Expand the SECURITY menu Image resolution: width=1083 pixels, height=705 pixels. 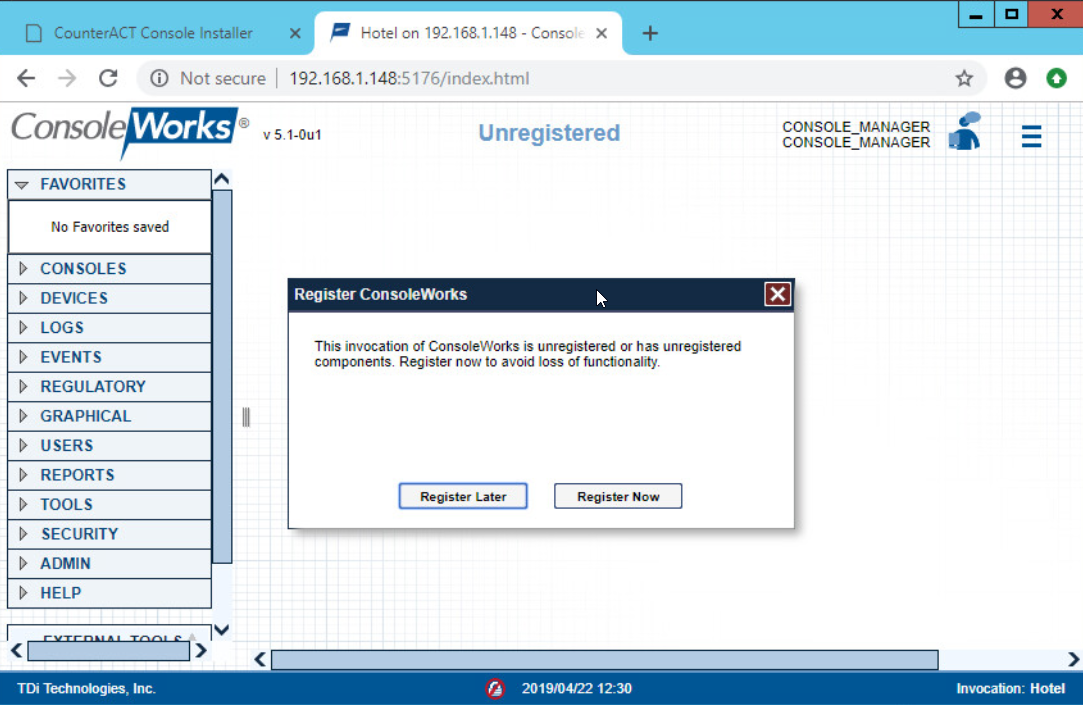[109, 534]
